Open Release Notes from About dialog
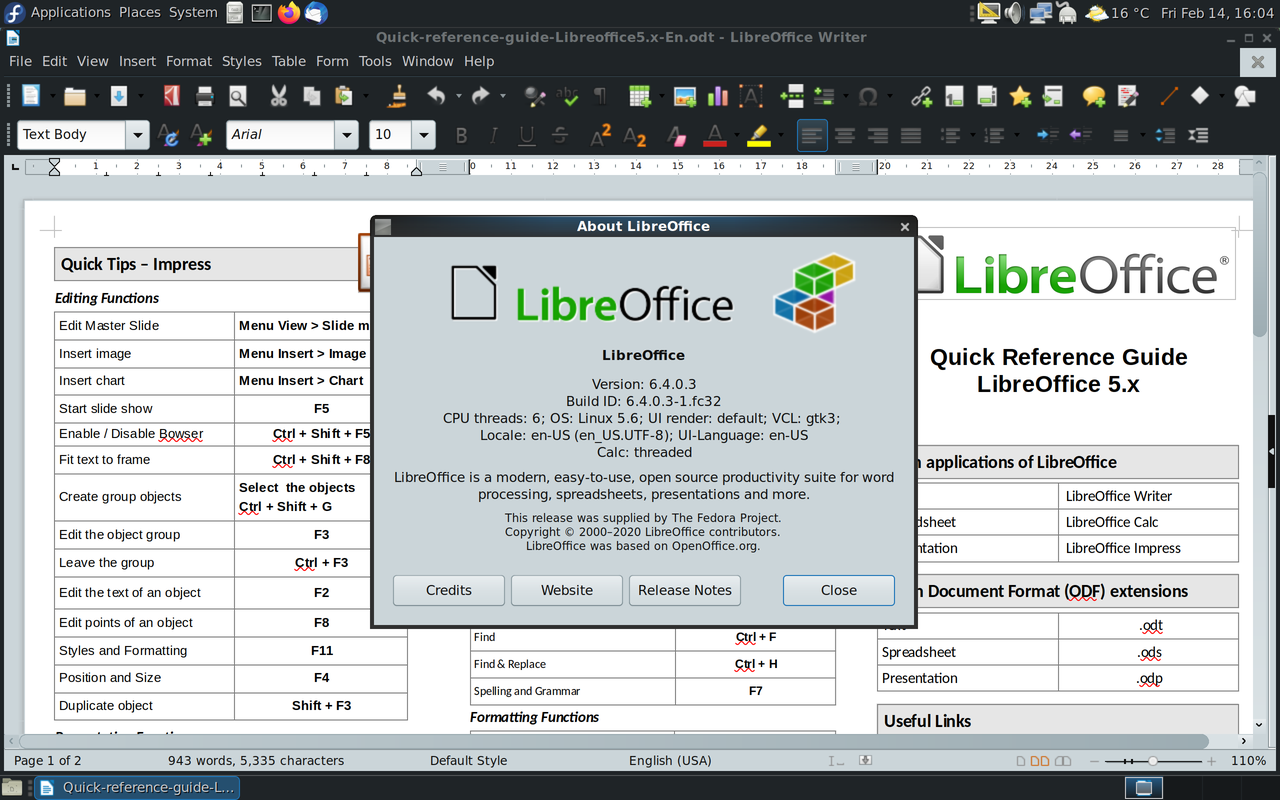The width and height of the screenshot is (1280, 800). [x=685, y=590]
